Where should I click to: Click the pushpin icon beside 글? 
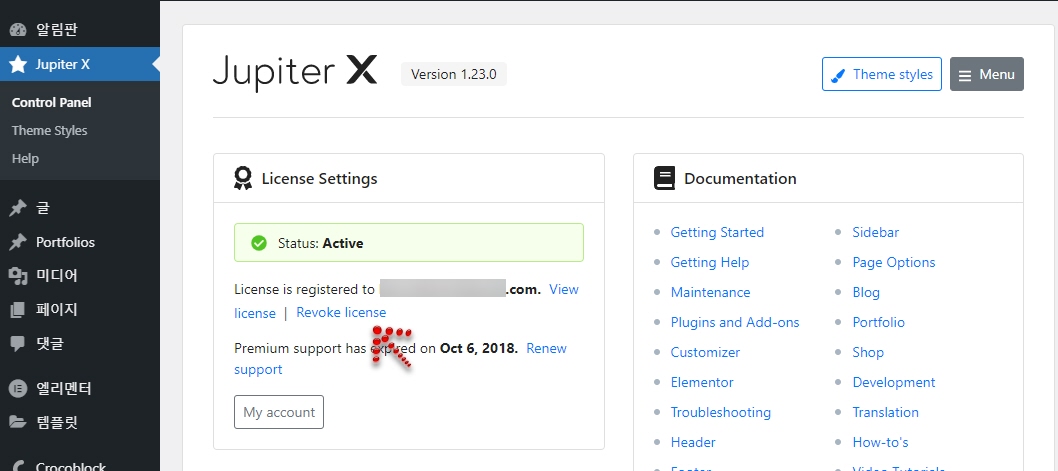pos(18,209)
